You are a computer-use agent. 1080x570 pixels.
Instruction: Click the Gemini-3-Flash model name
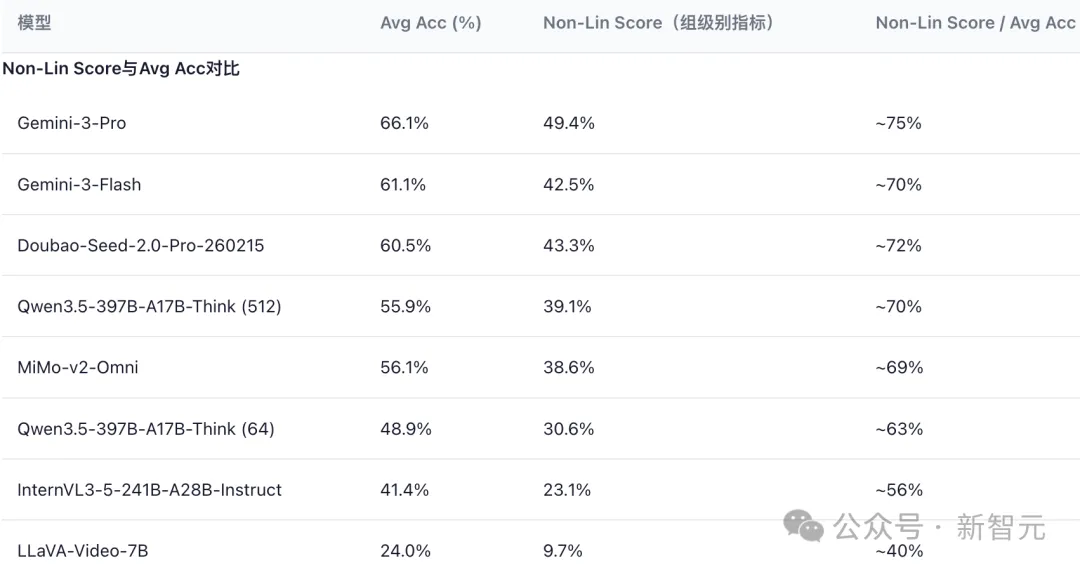79,184
